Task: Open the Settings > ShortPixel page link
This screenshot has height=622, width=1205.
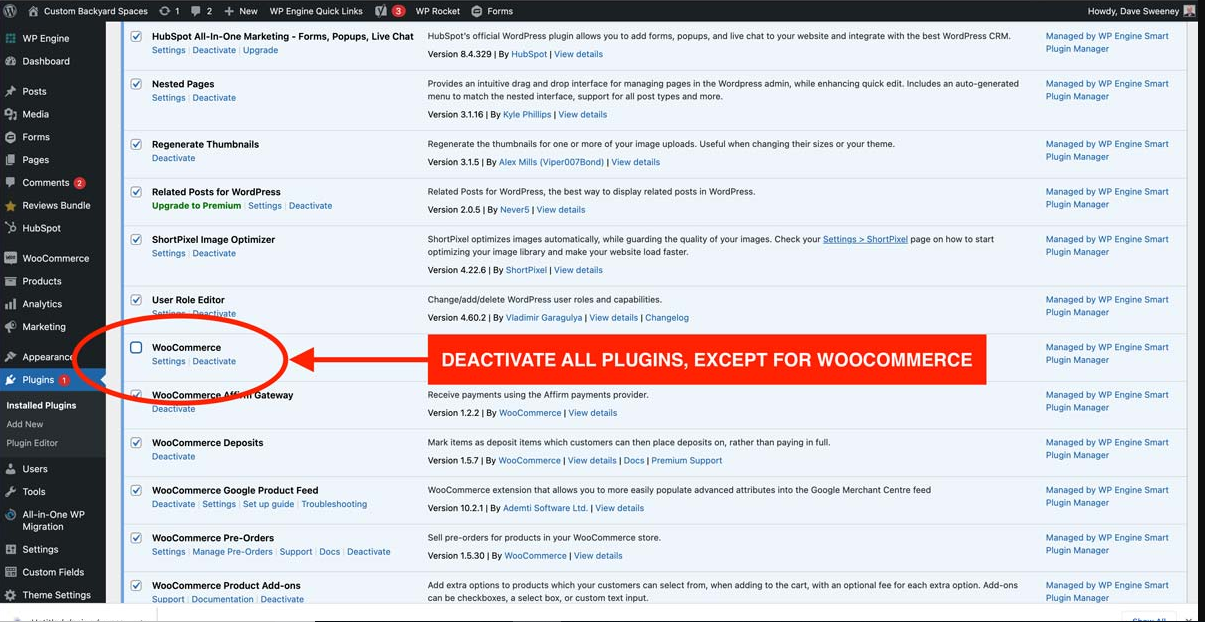Action: tap(865, 240)
